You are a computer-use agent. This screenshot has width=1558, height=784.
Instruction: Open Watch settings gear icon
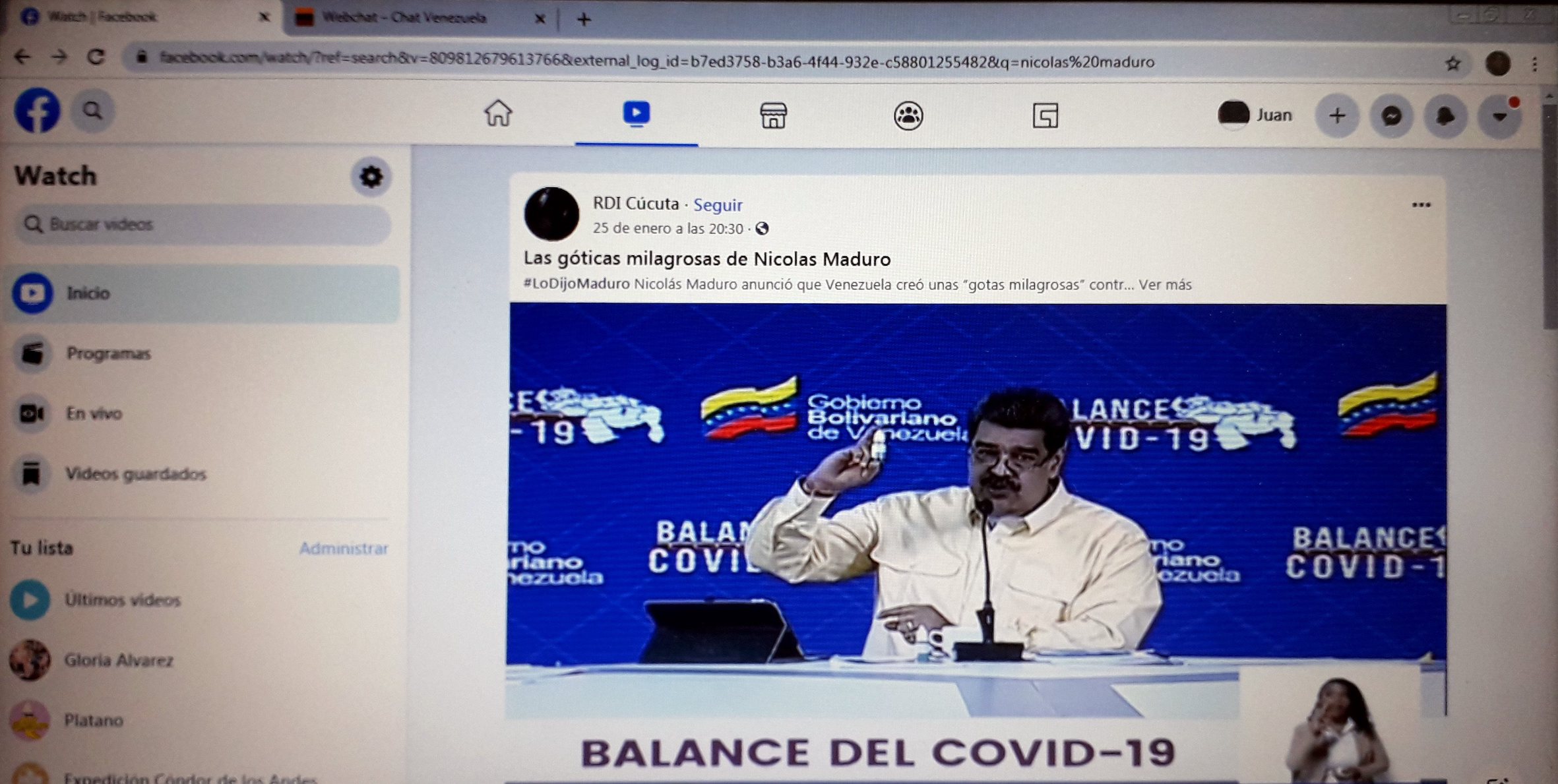[371, 177]
